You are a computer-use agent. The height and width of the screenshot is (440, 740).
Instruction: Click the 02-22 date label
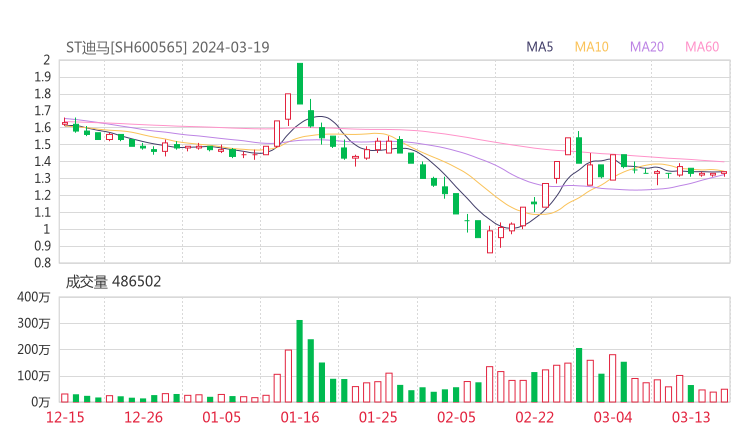[534, 417]
